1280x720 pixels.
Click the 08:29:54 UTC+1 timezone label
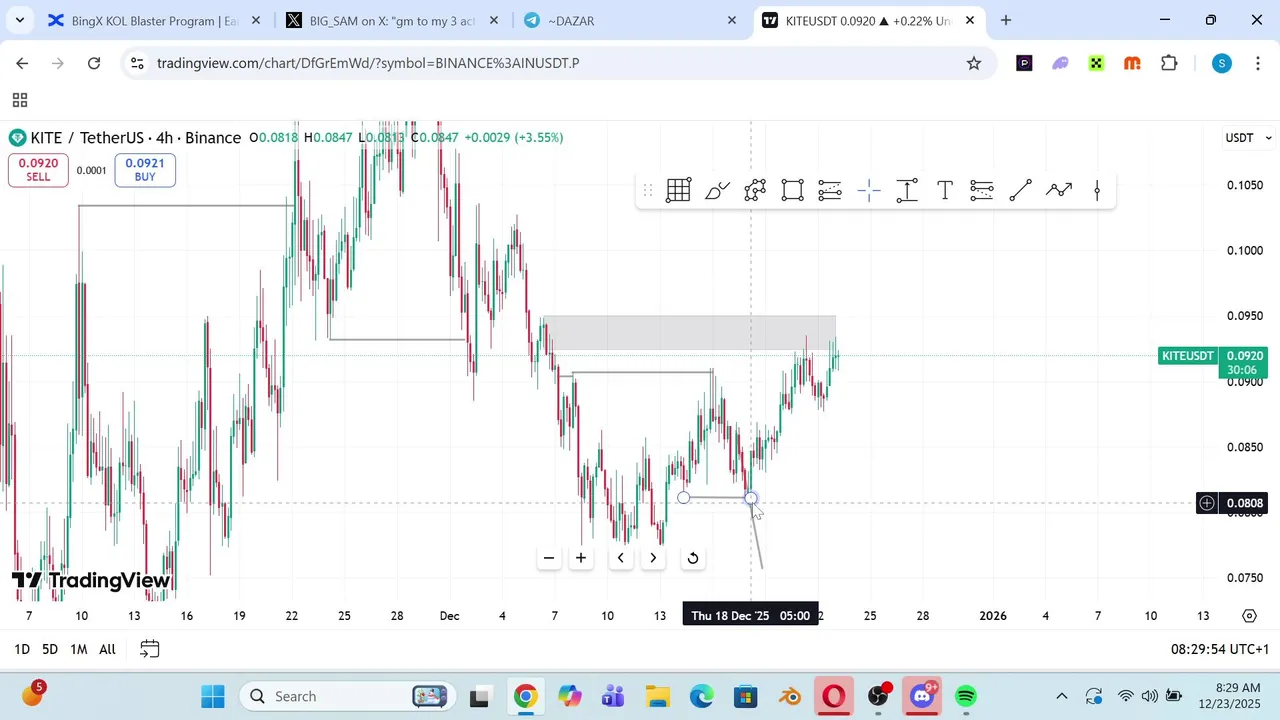(1219, 649)
